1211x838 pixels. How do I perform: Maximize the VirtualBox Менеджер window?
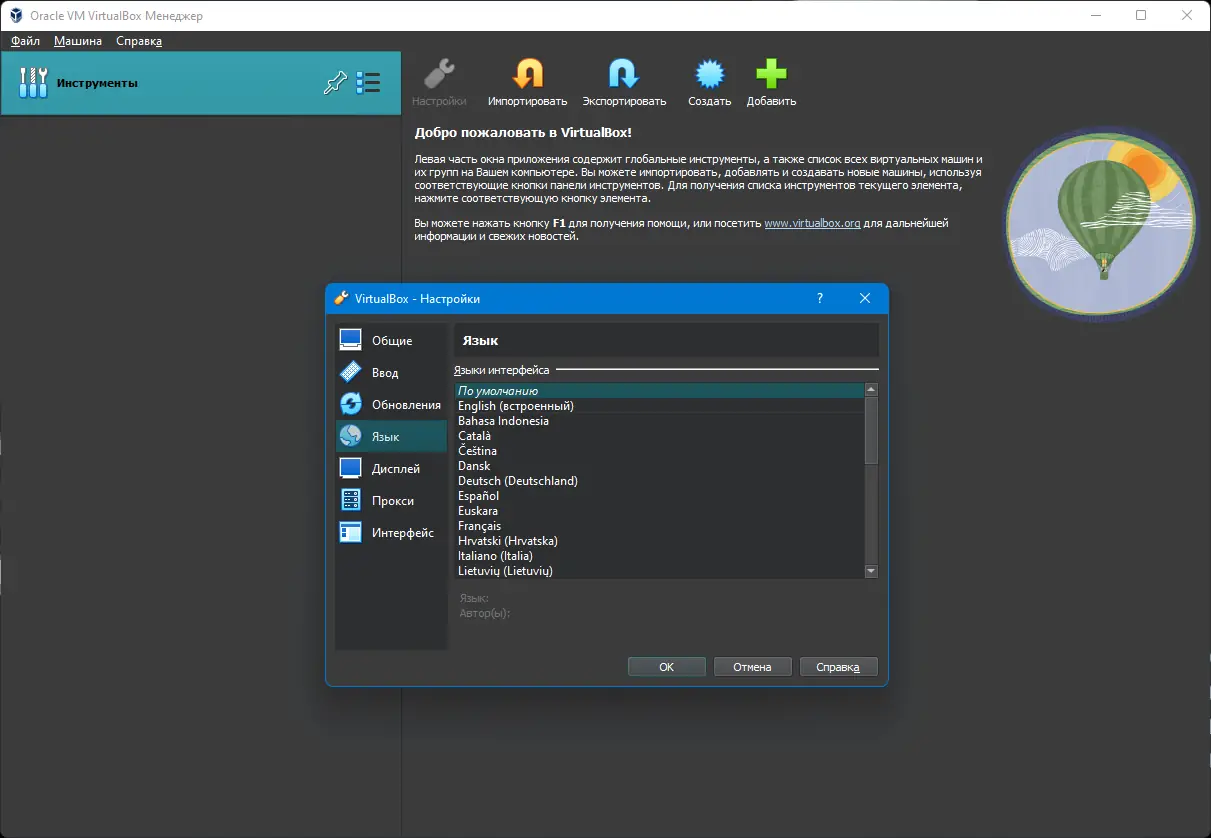pyautogui.click(x=1141, y=15)
